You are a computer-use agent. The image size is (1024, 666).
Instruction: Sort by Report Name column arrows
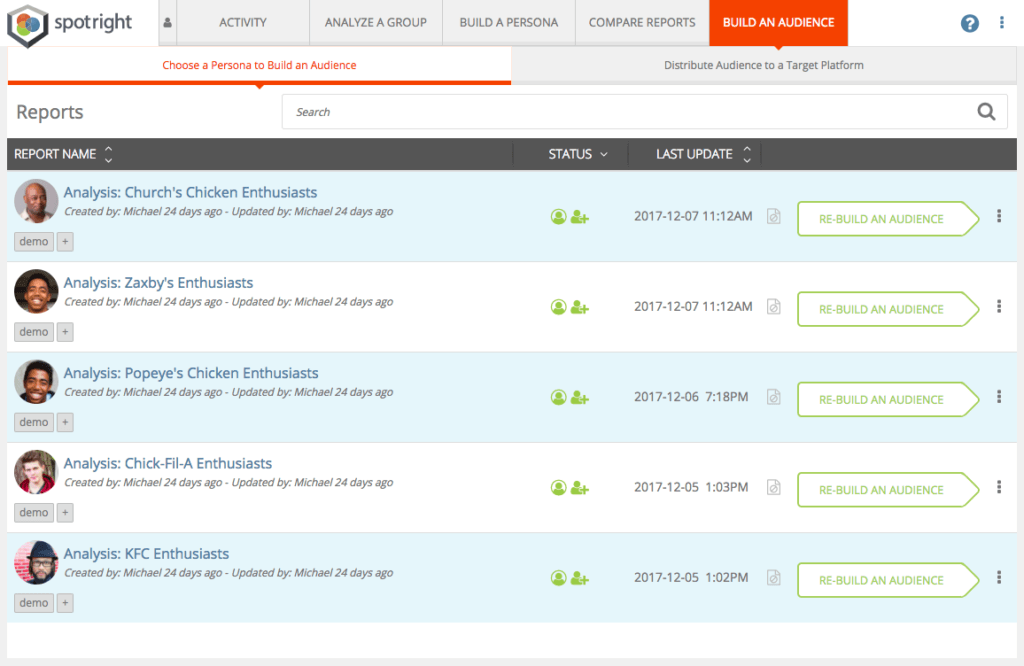[108, 154]
